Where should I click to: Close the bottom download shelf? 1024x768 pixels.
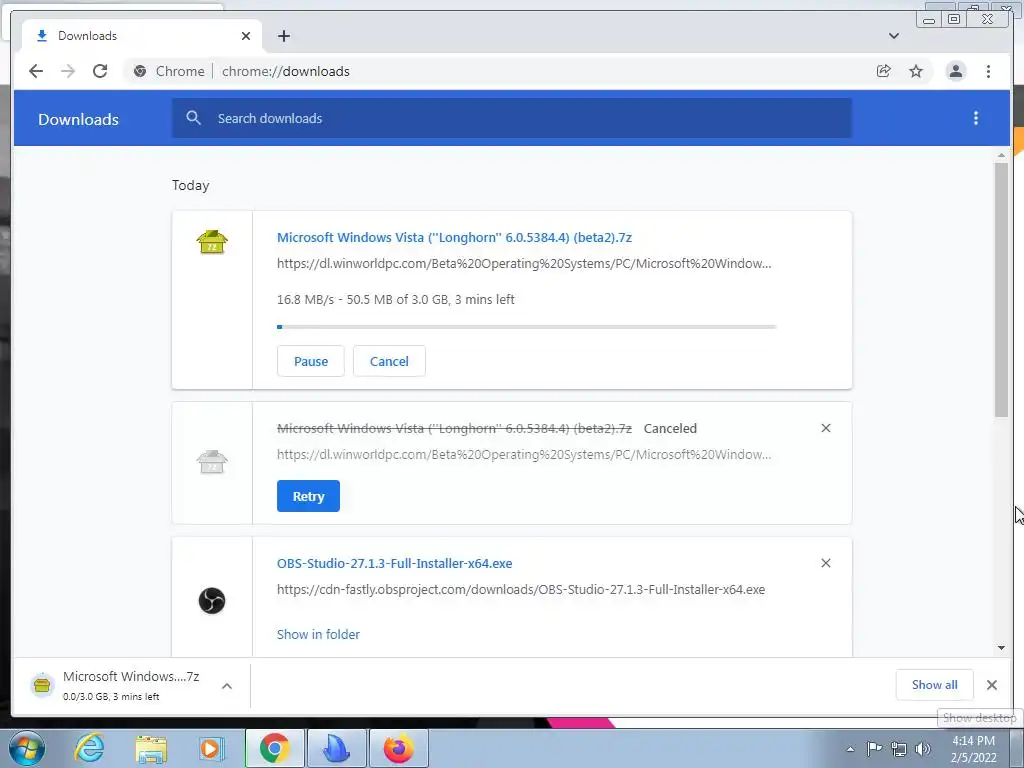(x=991, y=685)
